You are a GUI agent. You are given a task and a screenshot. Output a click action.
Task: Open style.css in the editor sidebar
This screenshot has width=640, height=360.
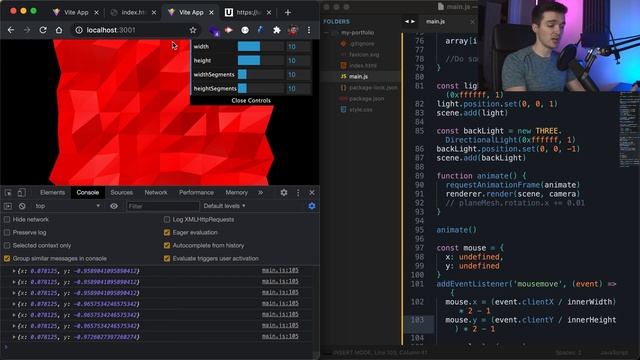pyautogui.click(x=360, y=109)
